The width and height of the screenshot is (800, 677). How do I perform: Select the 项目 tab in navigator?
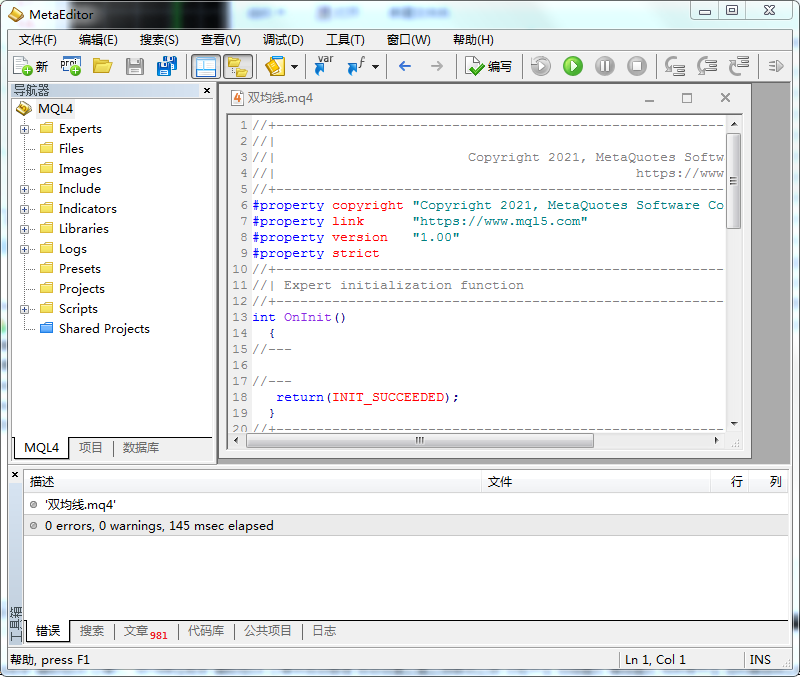click(x=91, y=448)
